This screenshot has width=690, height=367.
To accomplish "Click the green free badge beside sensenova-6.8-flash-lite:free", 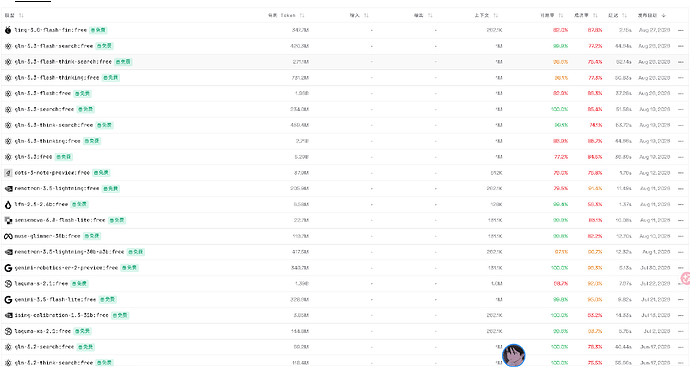I will (117, 220).
